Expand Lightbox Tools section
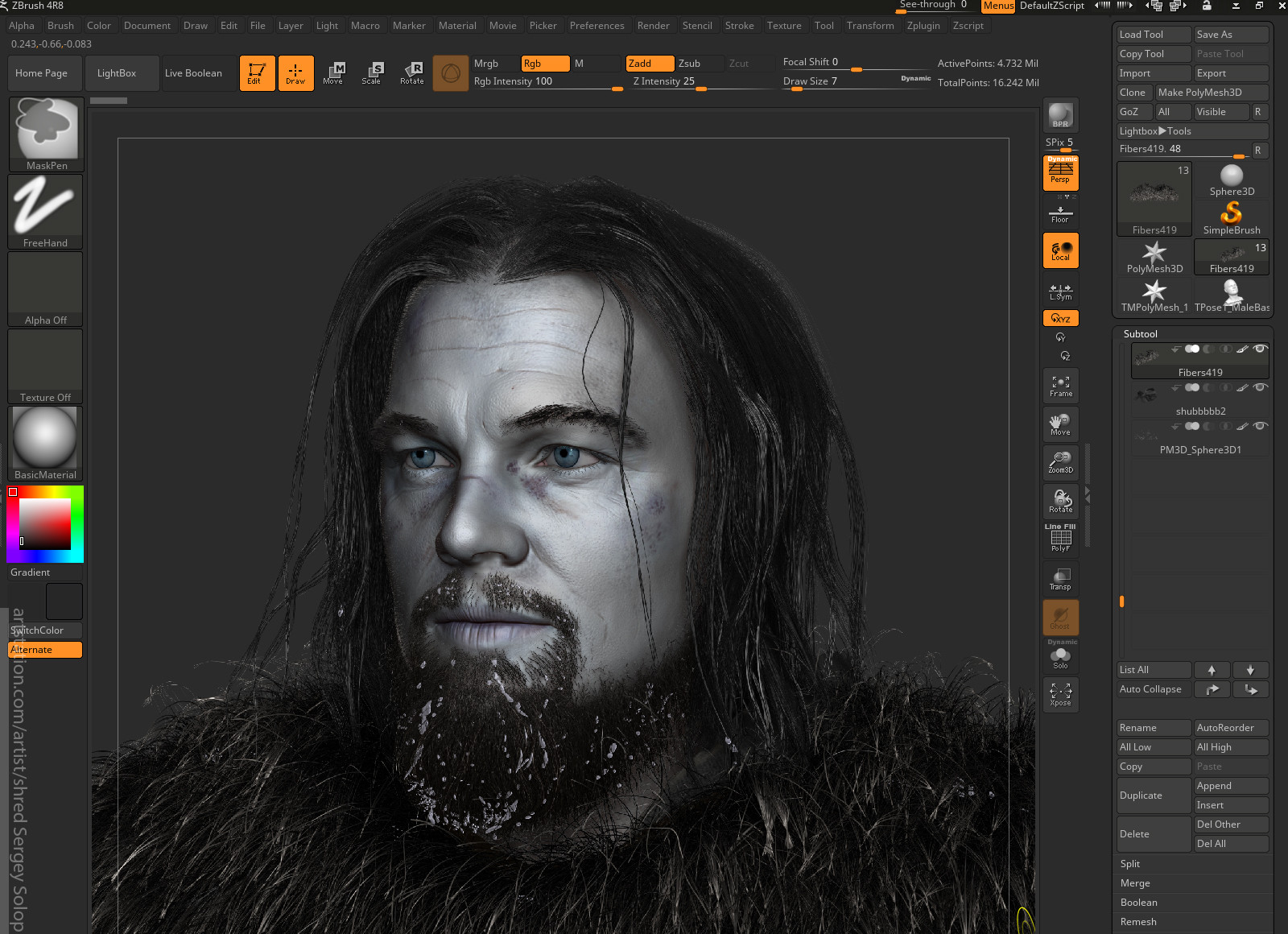The width and height of the screenshot is (1288, 934). click(1192, 131)
